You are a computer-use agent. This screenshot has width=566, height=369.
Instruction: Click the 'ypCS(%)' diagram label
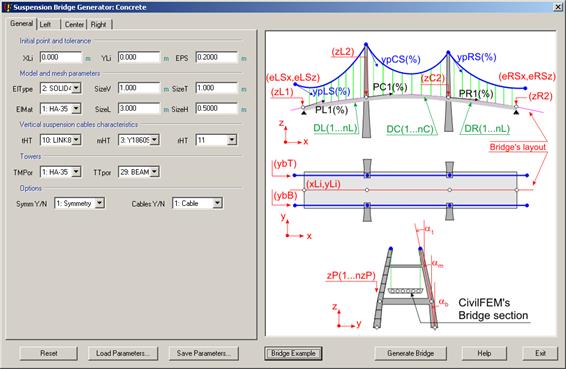pyautogui.click(x=401, y=59)
